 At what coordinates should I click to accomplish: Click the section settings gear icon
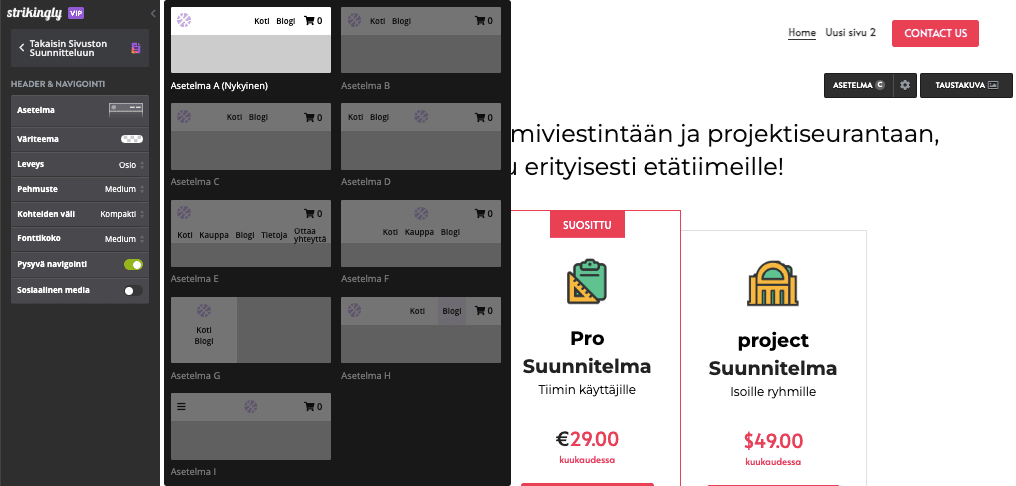tap(905, 85)
